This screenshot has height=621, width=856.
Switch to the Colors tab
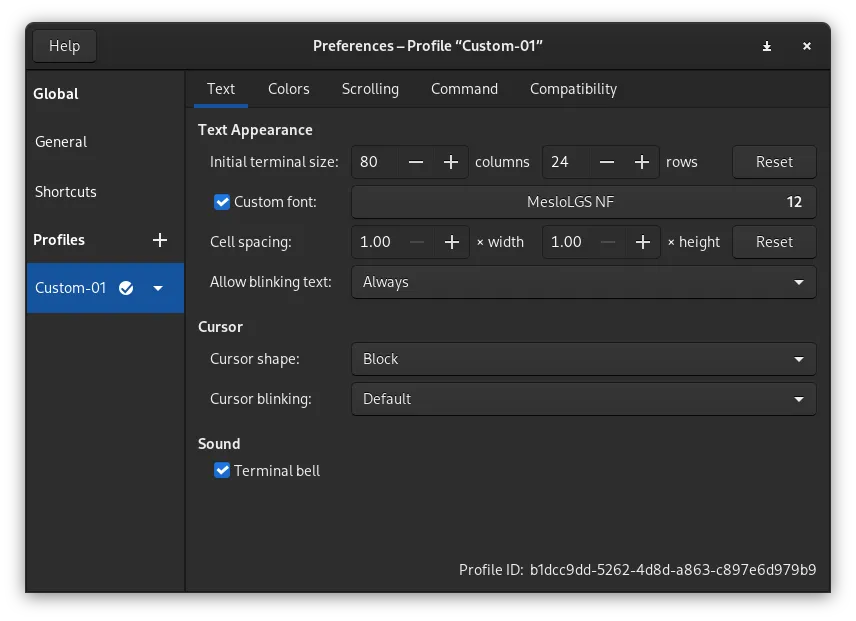(x=288, y=89)
